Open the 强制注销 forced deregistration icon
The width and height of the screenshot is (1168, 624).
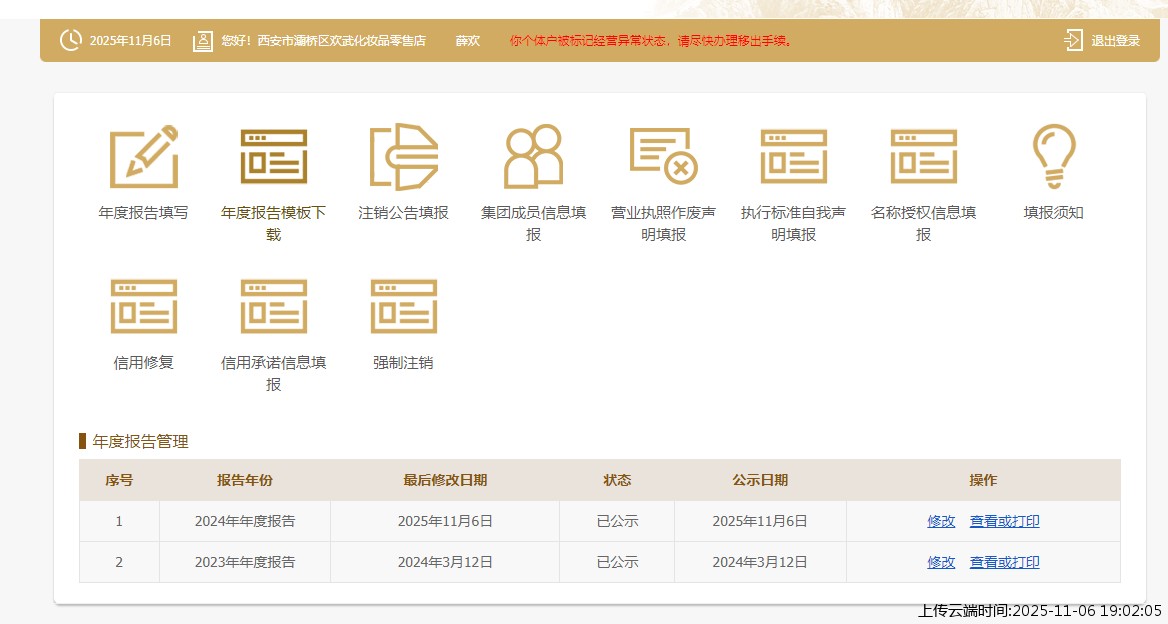(x=402, y=307)
